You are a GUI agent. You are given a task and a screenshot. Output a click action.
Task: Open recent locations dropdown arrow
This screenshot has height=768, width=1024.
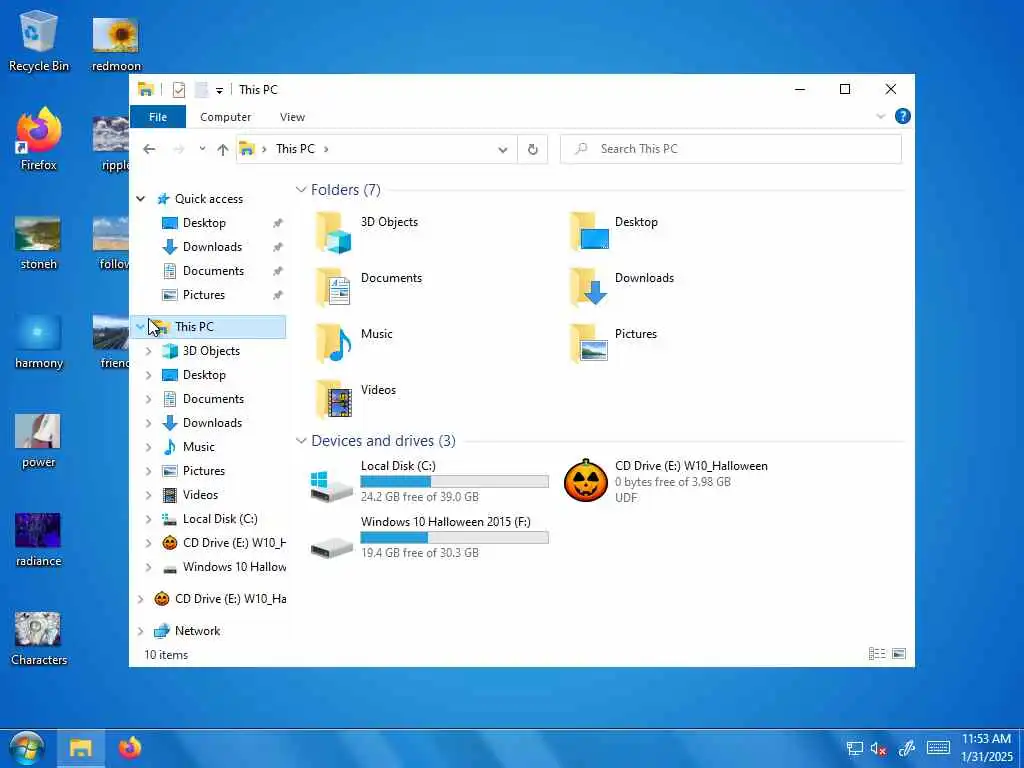point(202,149)
